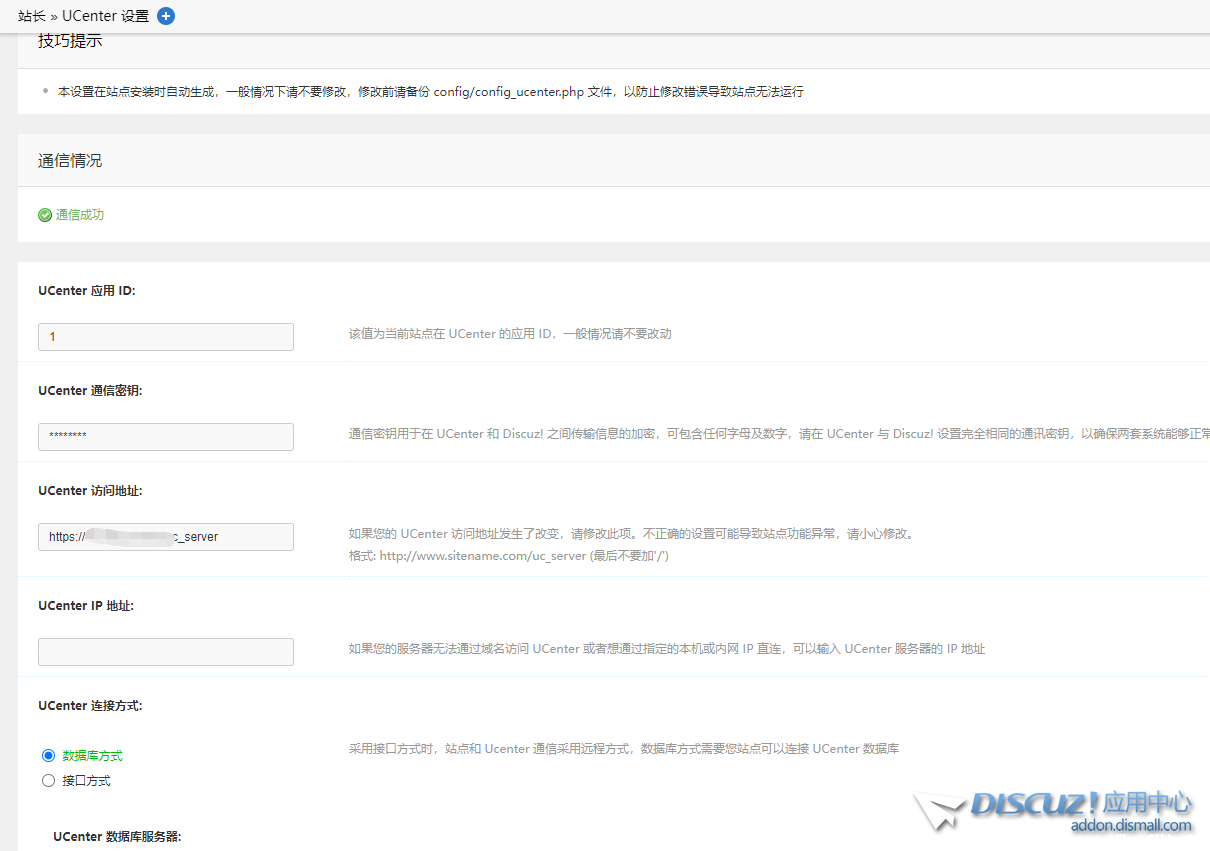1210x851 pixels.
Task: Click the UCenter 连接方式 field label
Action: [x=90, y=706]
